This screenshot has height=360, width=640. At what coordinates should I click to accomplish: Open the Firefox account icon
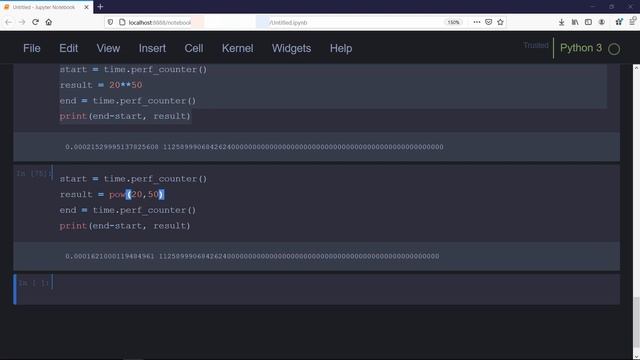point(602,22)
